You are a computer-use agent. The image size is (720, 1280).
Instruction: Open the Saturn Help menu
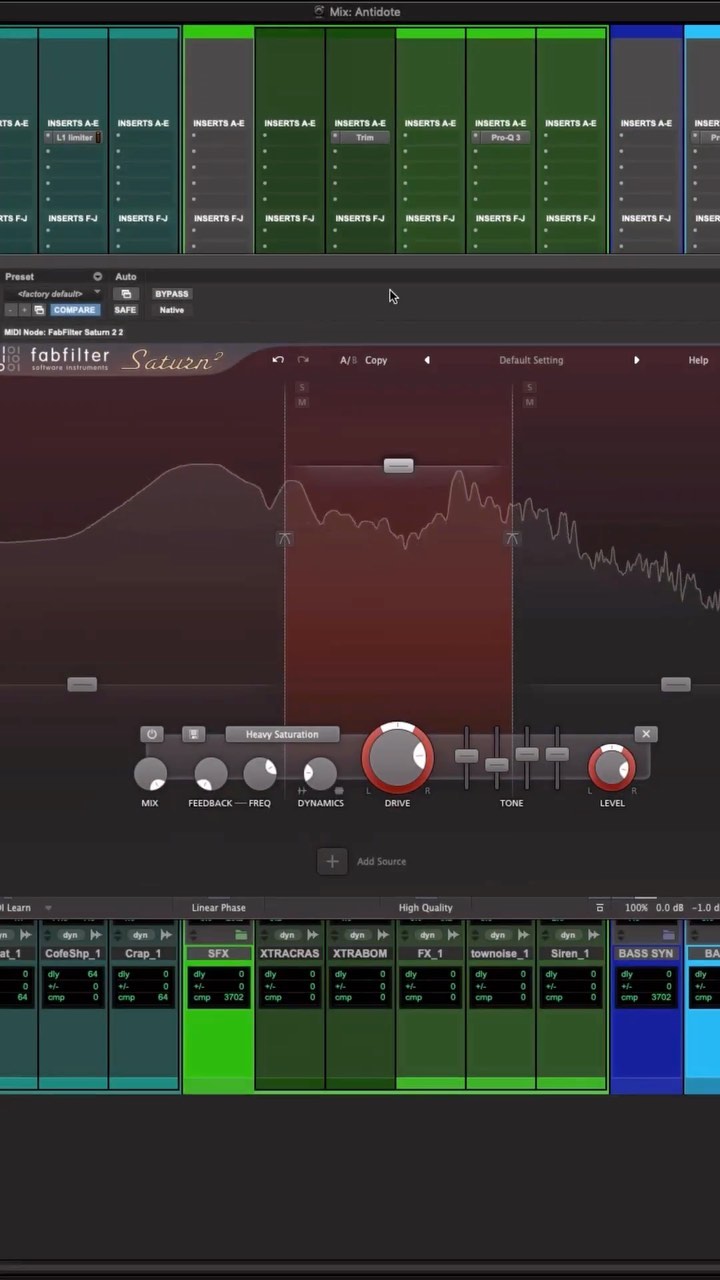point(698,360)
